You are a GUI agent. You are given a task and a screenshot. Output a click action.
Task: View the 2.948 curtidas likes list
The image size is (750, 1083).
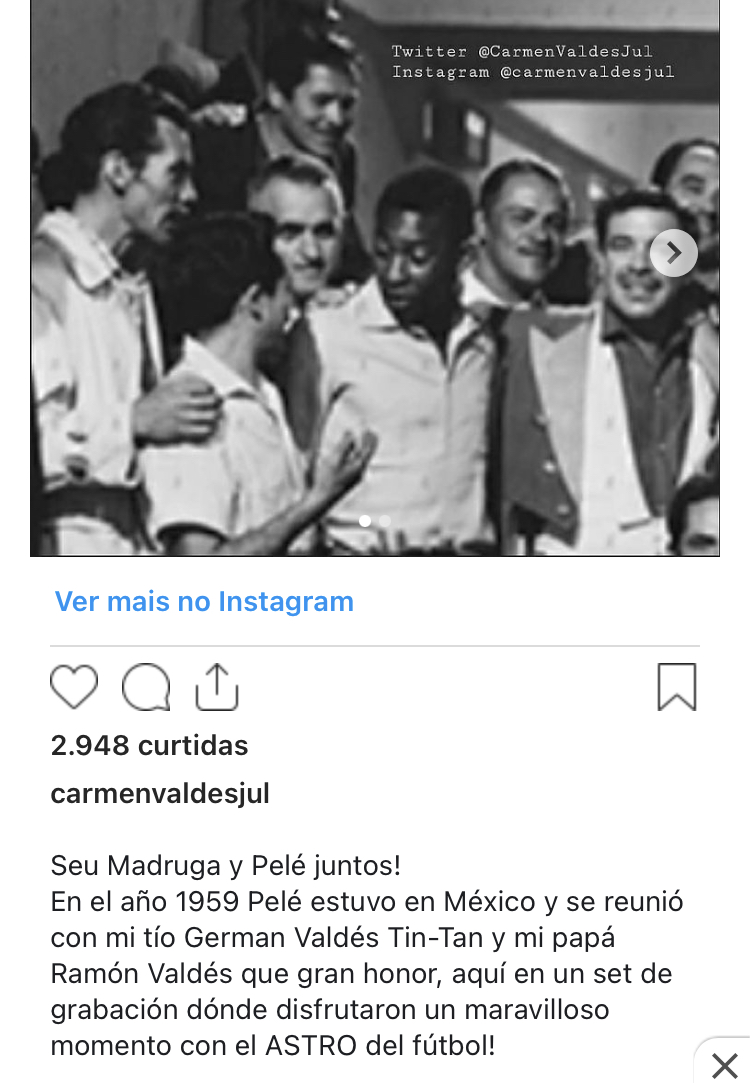[149, 745]
